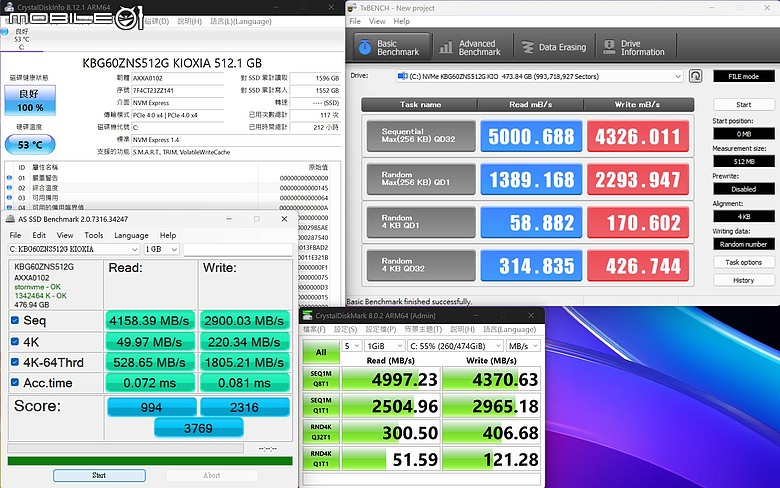Open TxBENCH Basic Benchmark tab
This screenshot has height=488, width=780.
(392, 47)
